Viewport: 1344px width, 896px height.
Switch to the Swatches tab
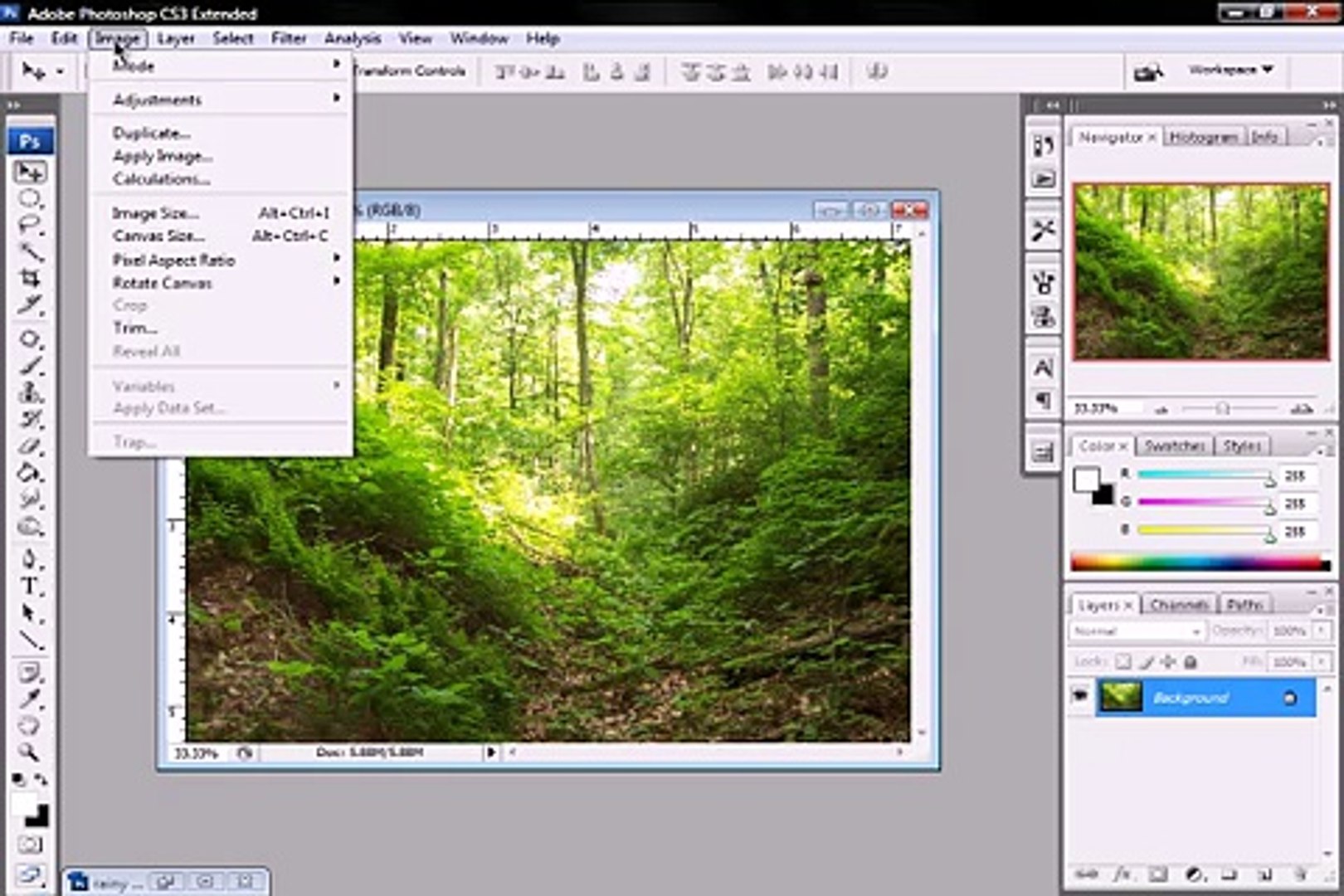(x=1174, y=446)
